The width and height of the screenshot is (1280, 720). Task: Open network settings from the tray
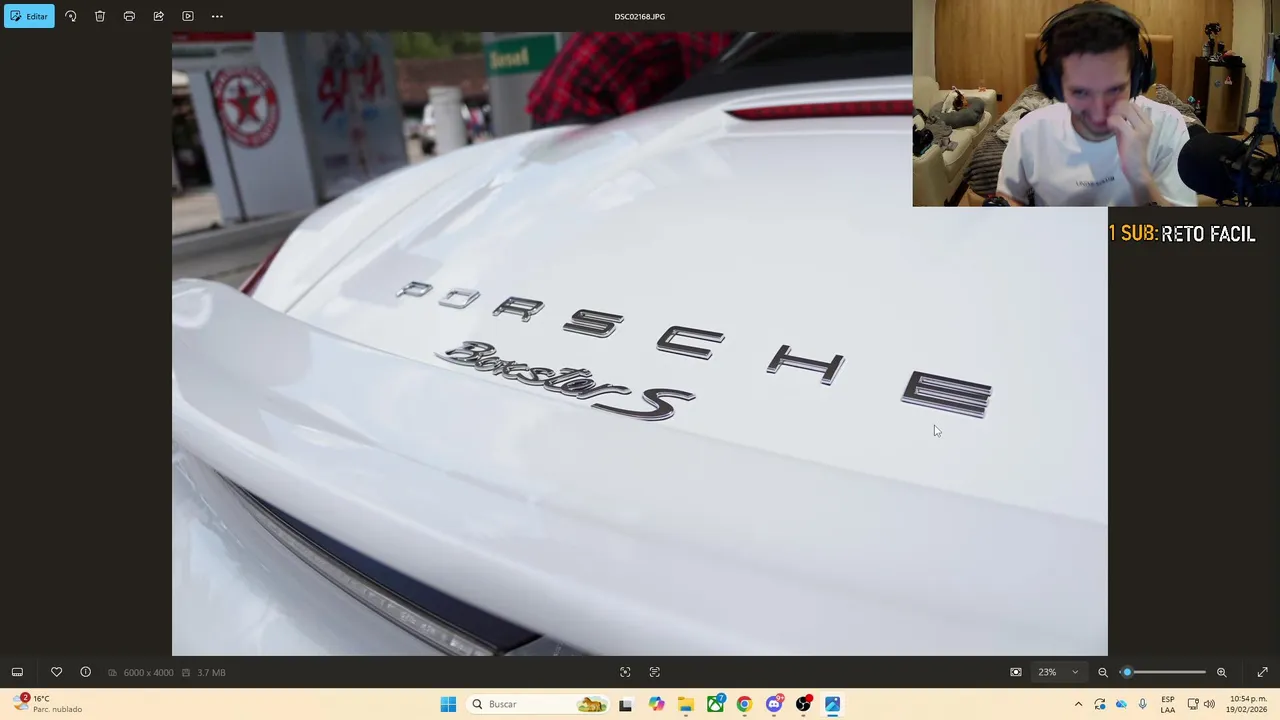pos(1193,704)
